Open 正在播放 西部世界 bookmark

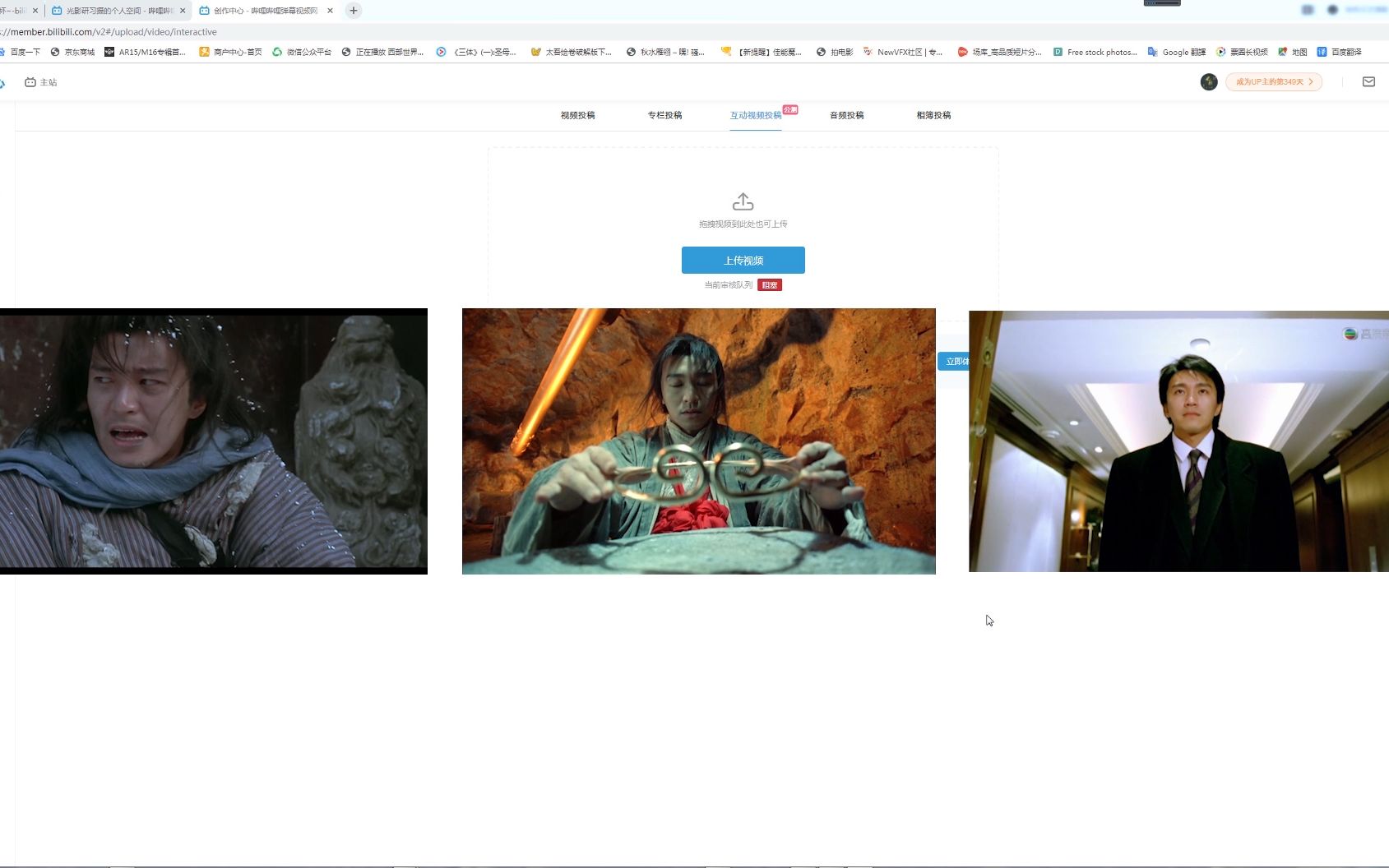tap(382, 52)
